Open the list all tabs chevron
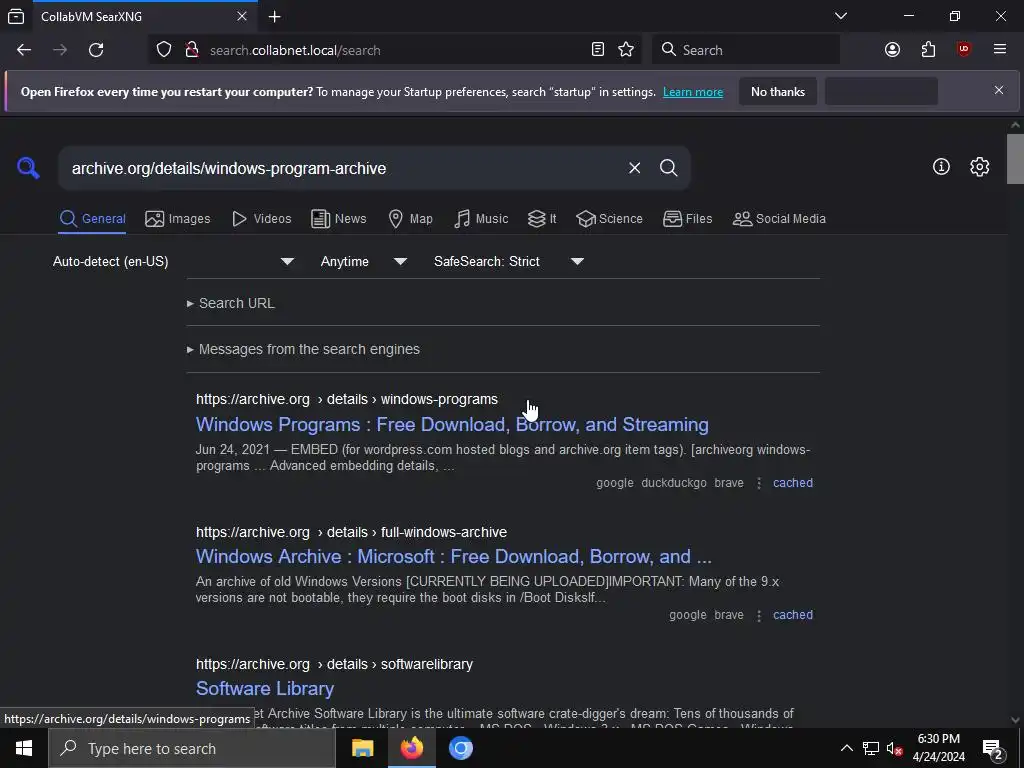Viewport: 1024px width, 768px height. [840, 16]
